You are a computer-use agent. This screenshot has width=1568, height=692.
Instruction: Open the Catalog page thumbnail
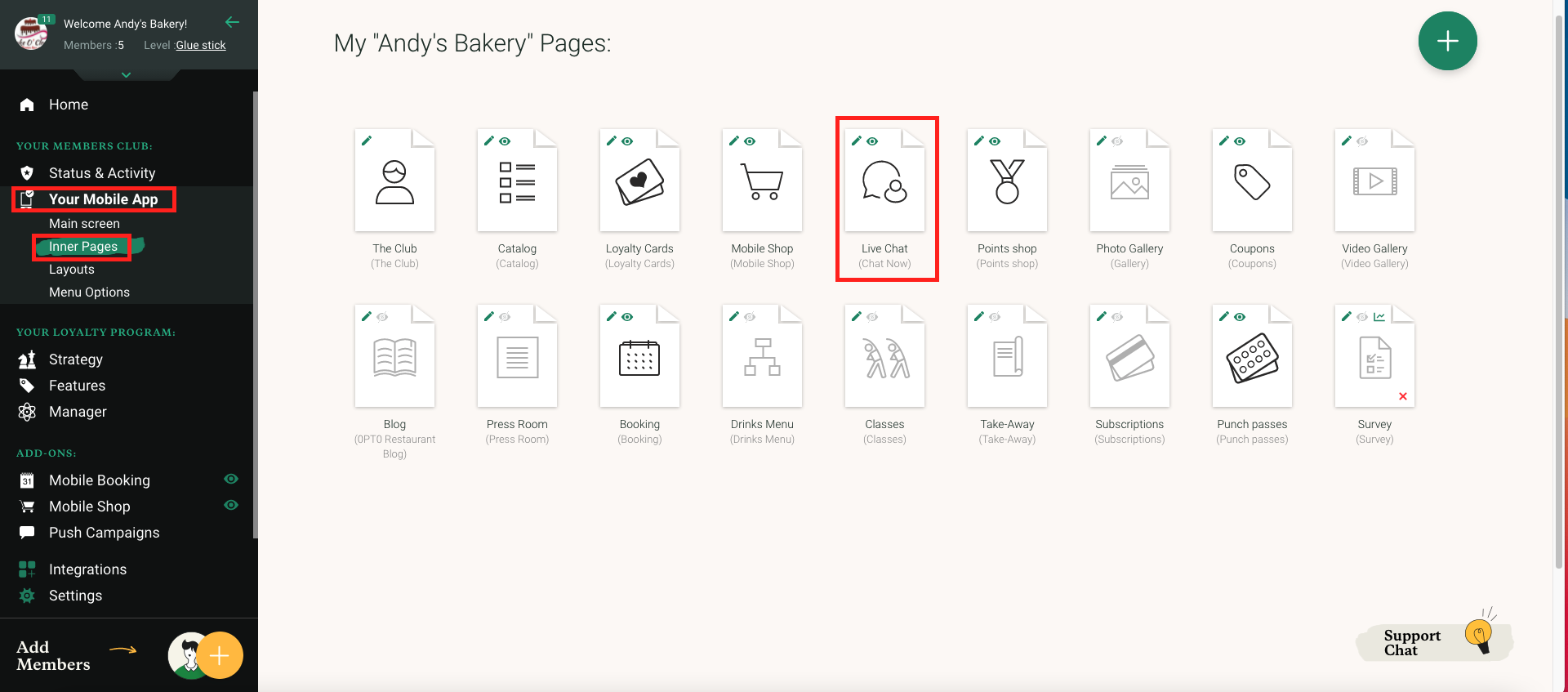(x=517, y=181)
